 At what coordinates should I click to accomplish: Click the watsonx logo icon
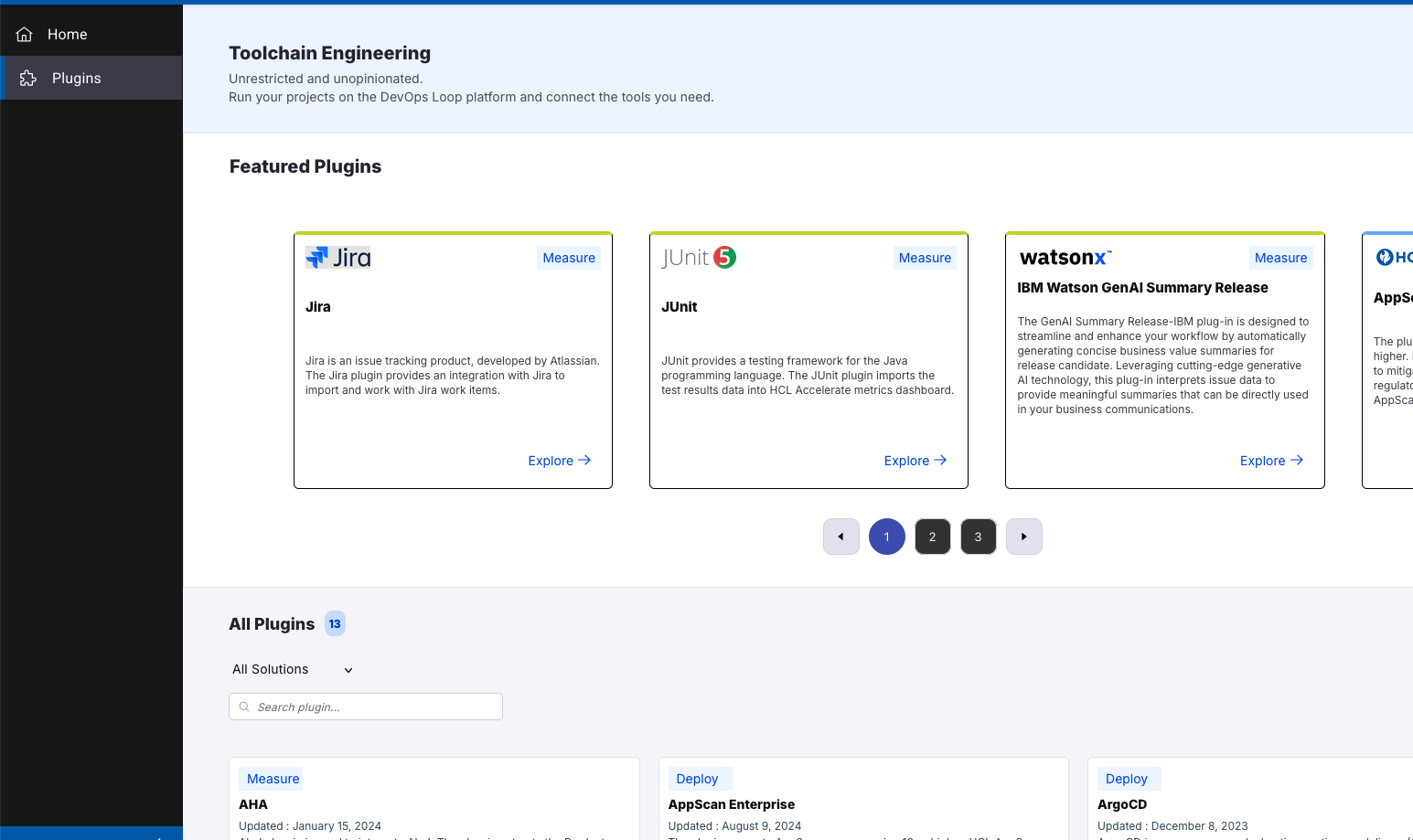pos(1064,257)
